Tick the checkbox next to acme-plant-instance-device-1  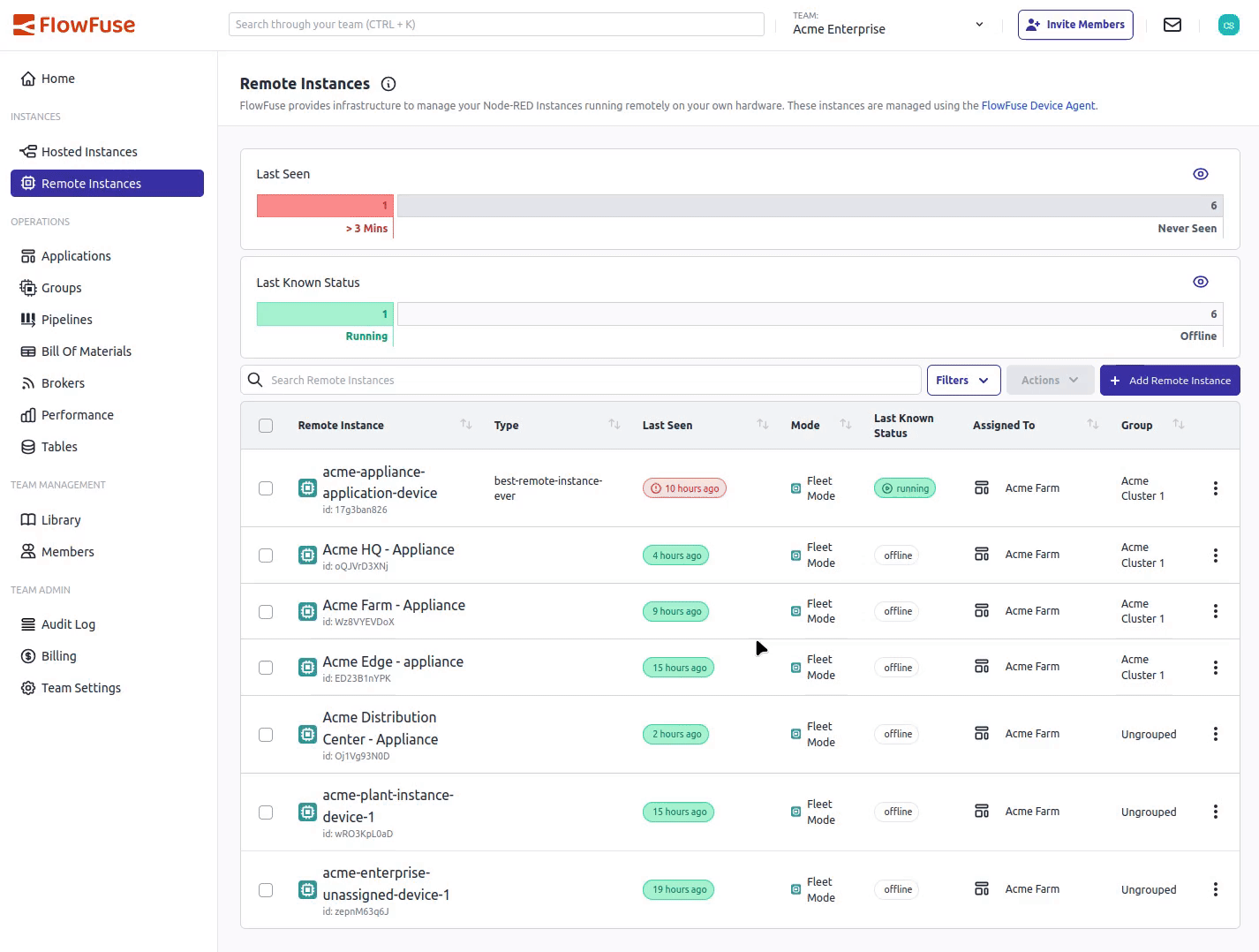pyautogui.click(x=266, y=812)
